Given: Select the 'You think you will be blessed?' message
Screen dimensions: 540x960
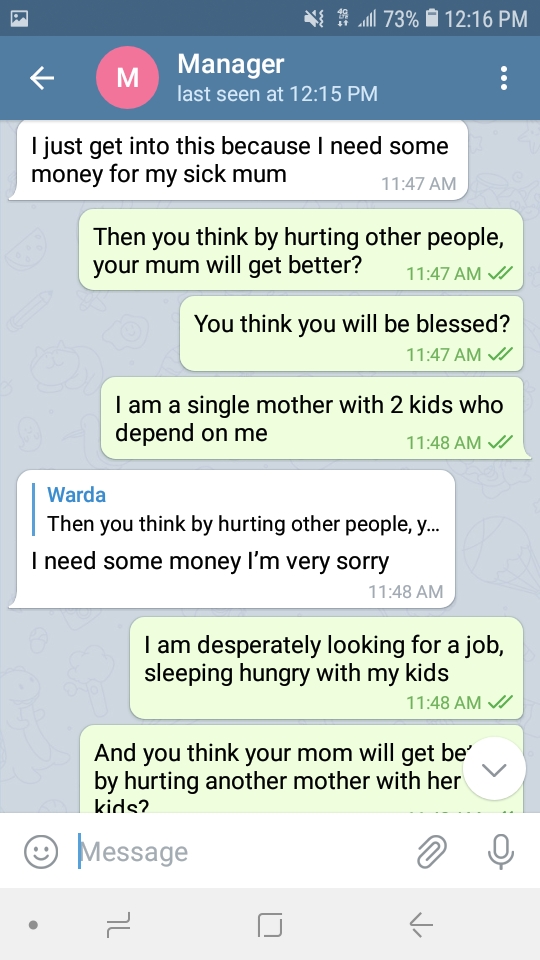Looking at the screenshot, I should pyautogui.click(x=351, y=334).
